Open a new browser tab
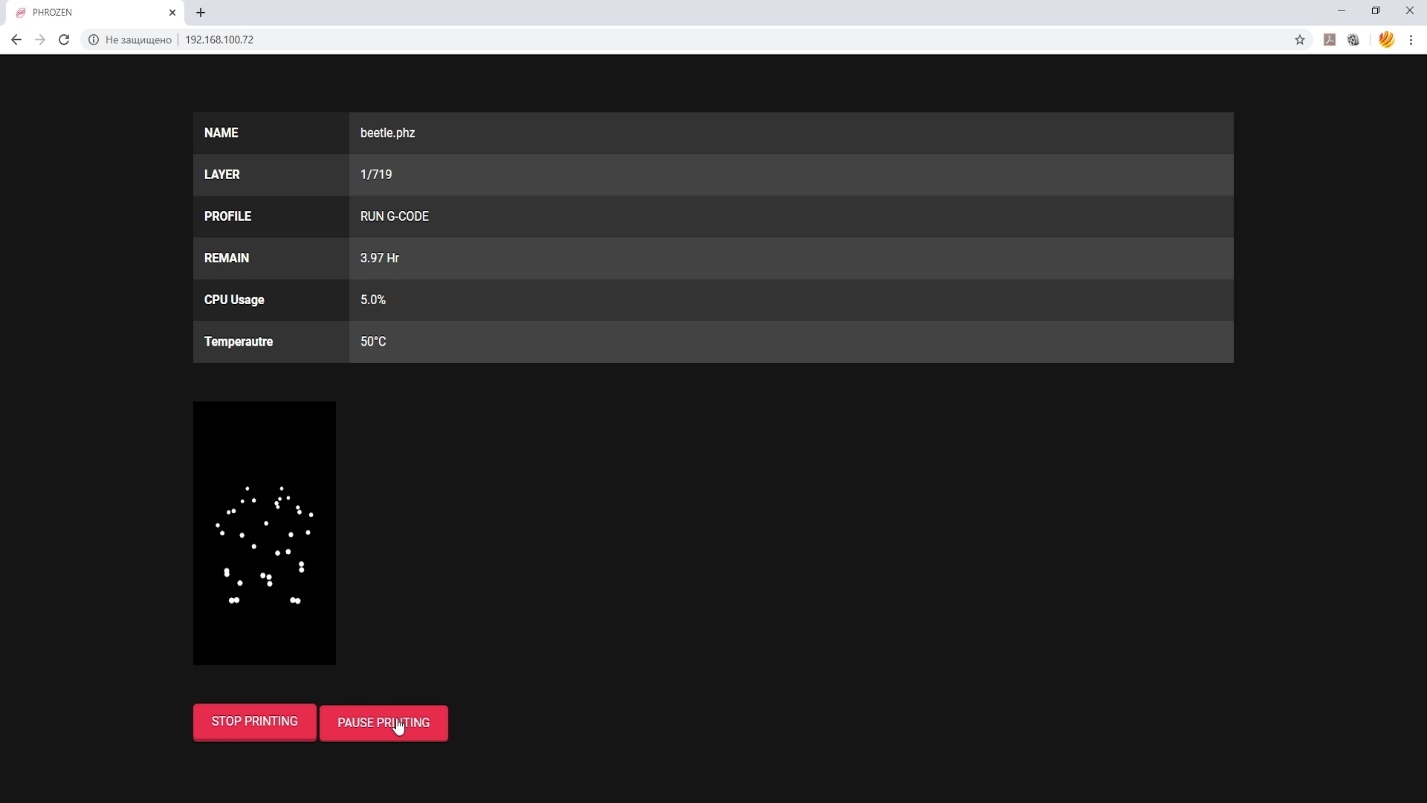1427x803 pixels. 201,13
